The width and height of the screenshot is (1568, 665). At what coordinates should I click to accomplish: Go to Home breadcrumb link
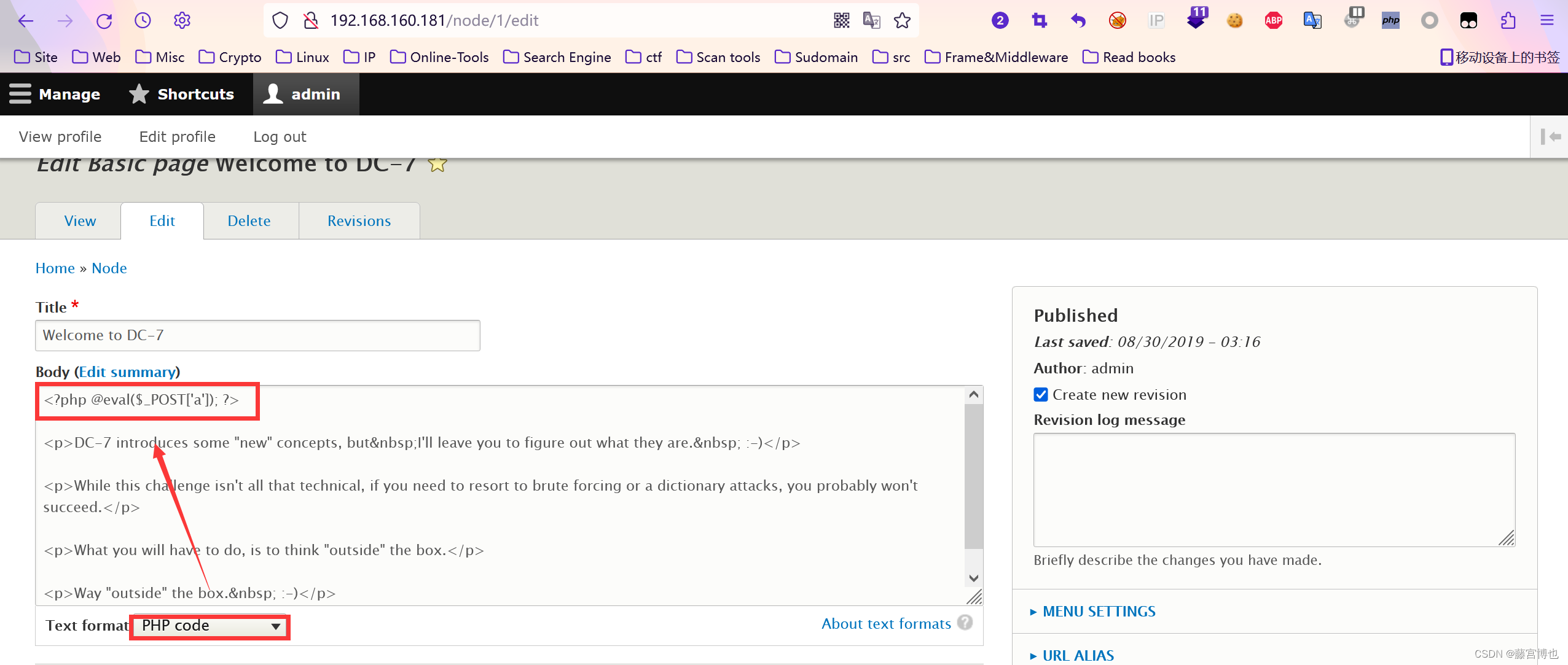point(55,268)
